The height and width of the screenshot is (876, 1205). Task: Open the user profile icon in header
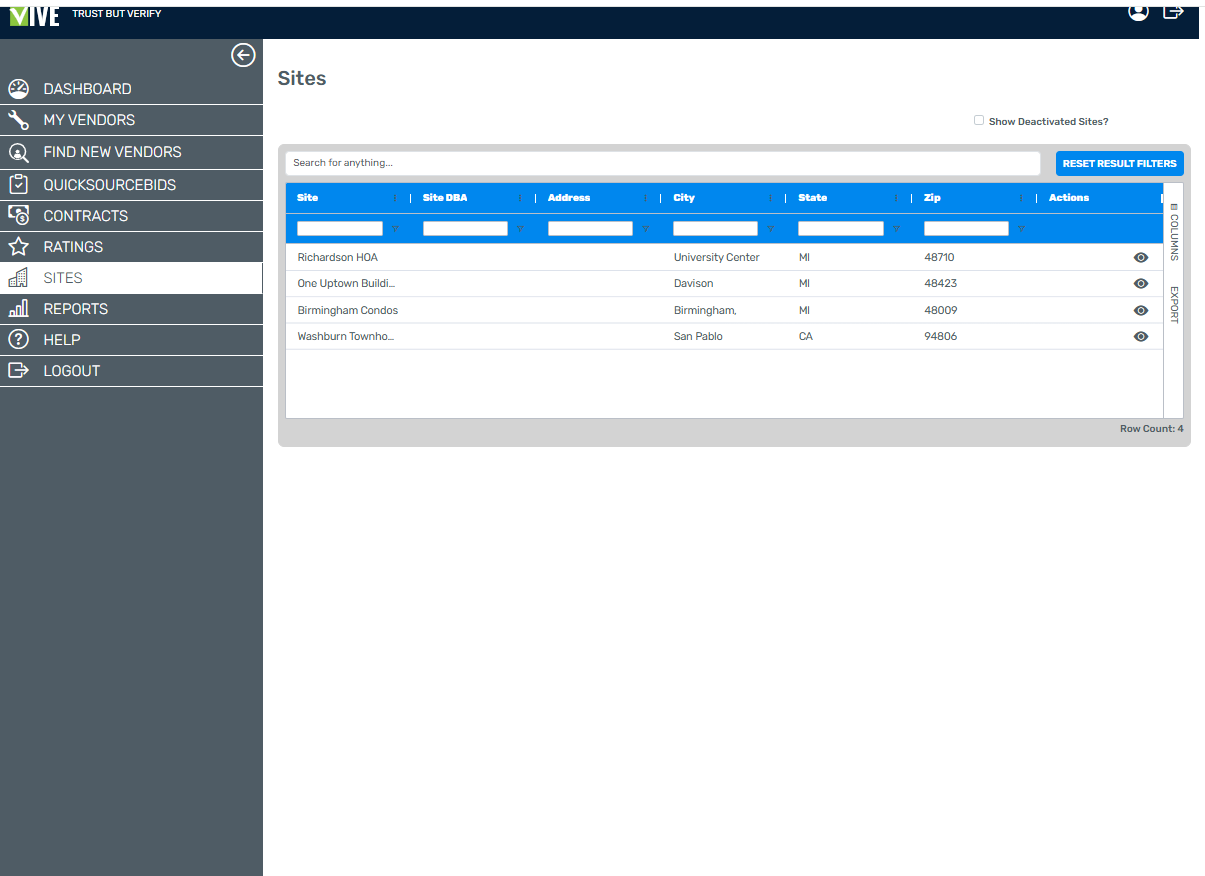[1138, 12]
